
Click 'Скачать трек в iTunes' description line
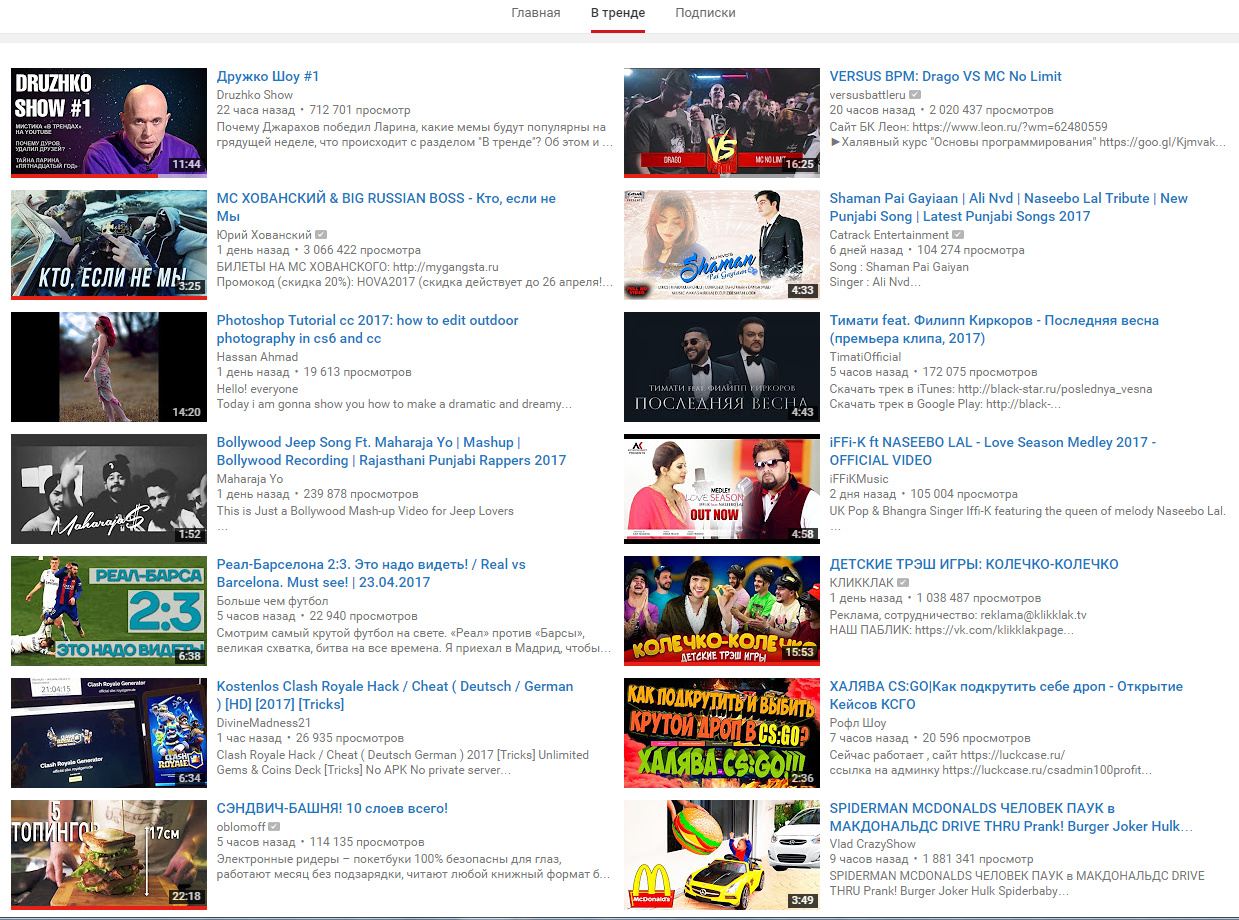pyautogui.click(x=991, y=389)
